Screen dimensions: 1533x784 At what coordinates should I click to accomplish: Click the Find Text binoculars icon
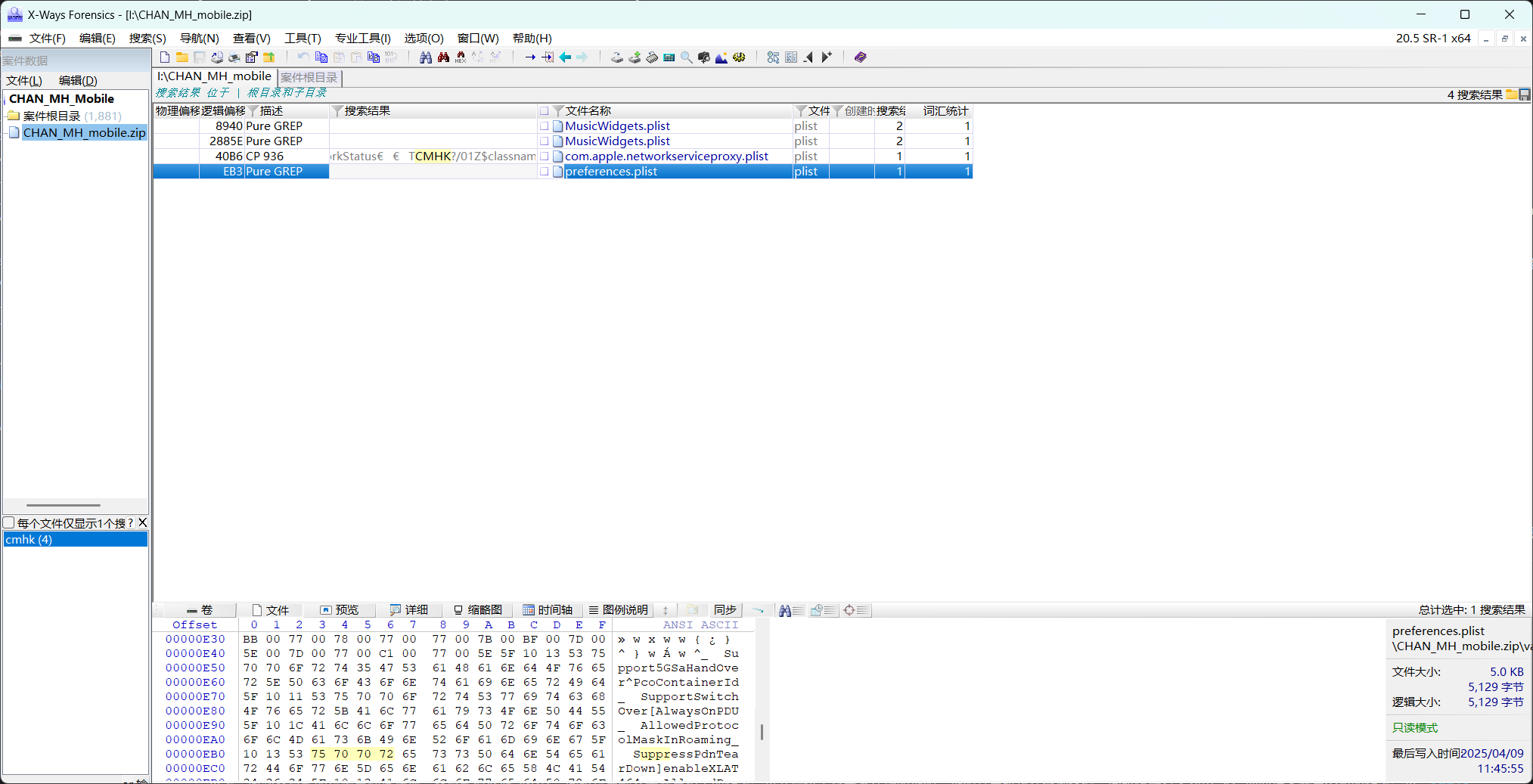pos(426,57)
